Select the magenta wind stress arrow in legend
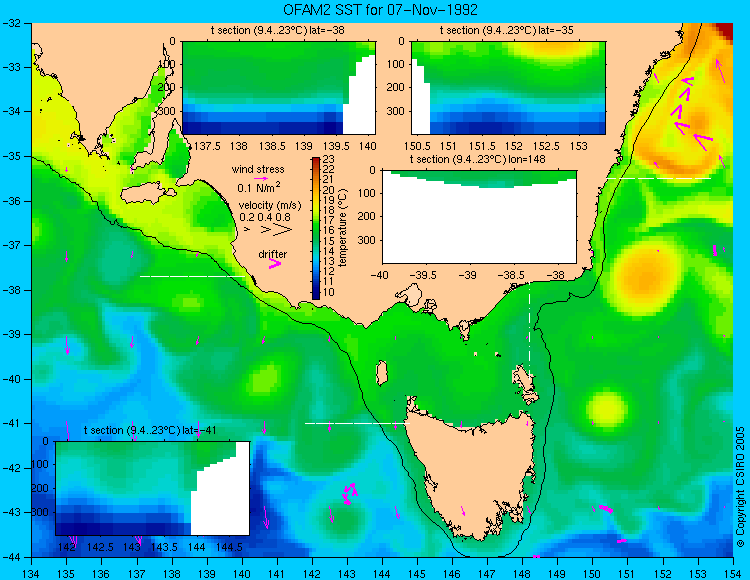The height and width of the screenshot is (580, 750). pyautogui.click(x=260, y=178)
